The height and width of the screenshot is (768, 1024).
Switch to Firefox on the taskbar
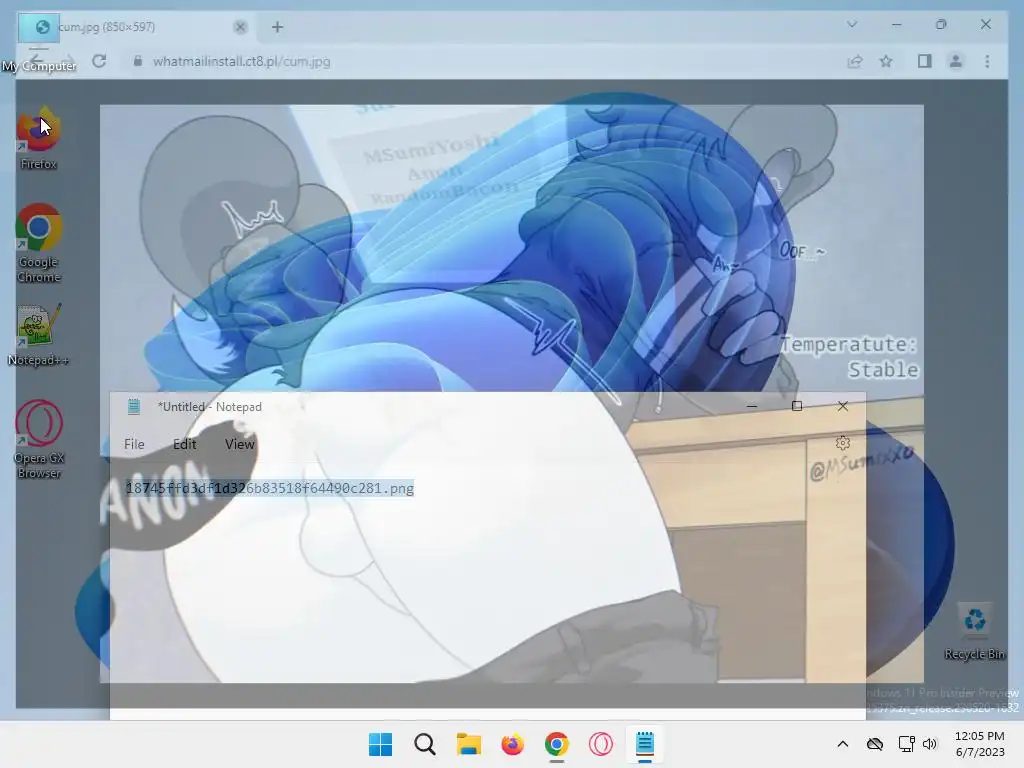[x=513, y=744]
